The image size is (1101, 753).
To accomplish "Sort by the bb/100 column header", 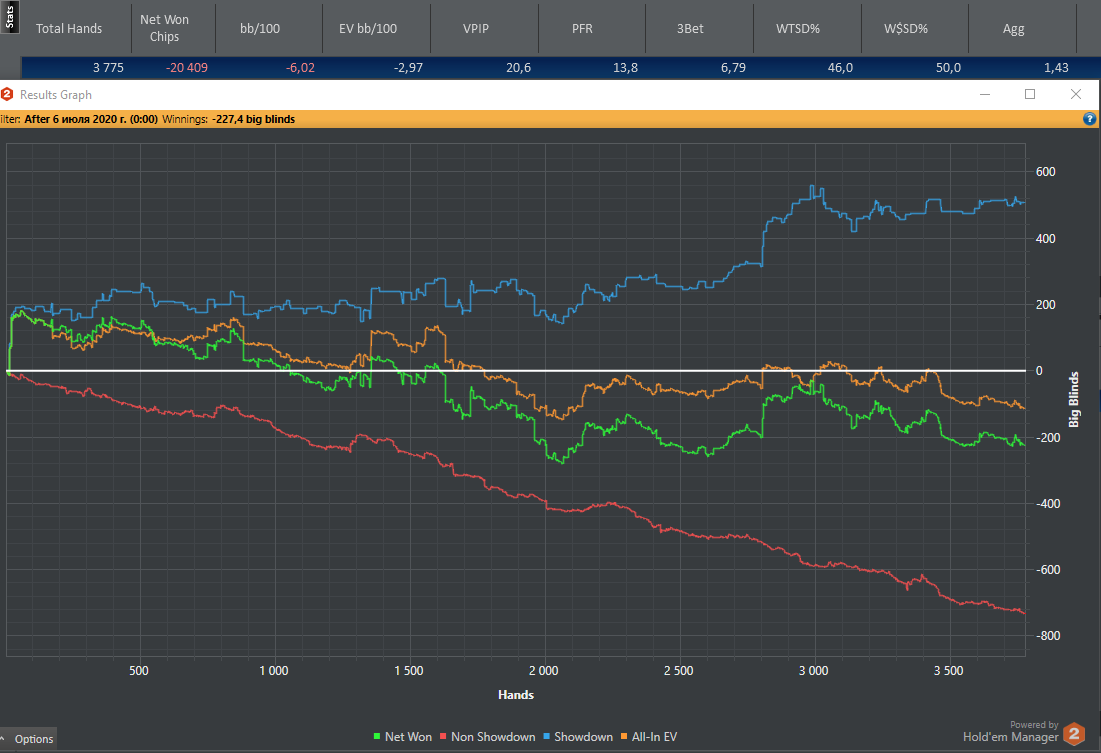I will click(260, 28).
